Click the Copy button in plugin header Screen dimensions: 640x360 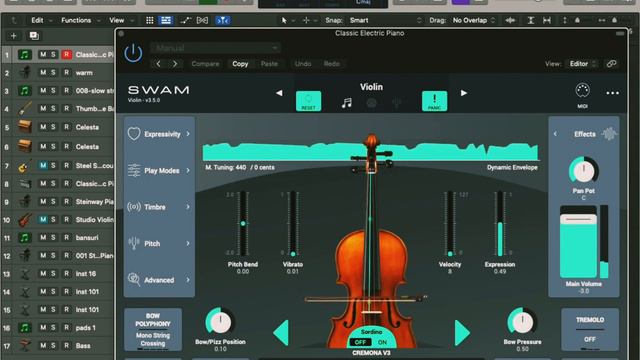tap(240, 64)
